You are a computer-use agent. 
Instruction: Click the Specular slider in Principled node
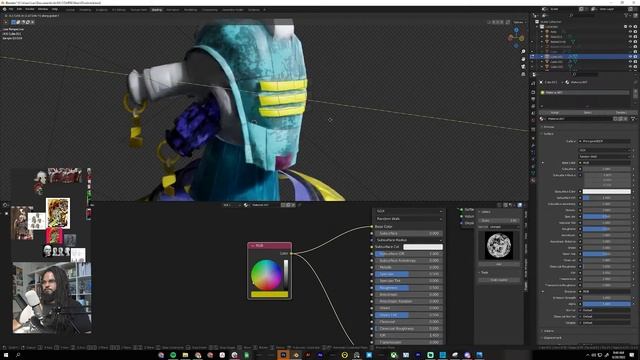coord(409,274)
